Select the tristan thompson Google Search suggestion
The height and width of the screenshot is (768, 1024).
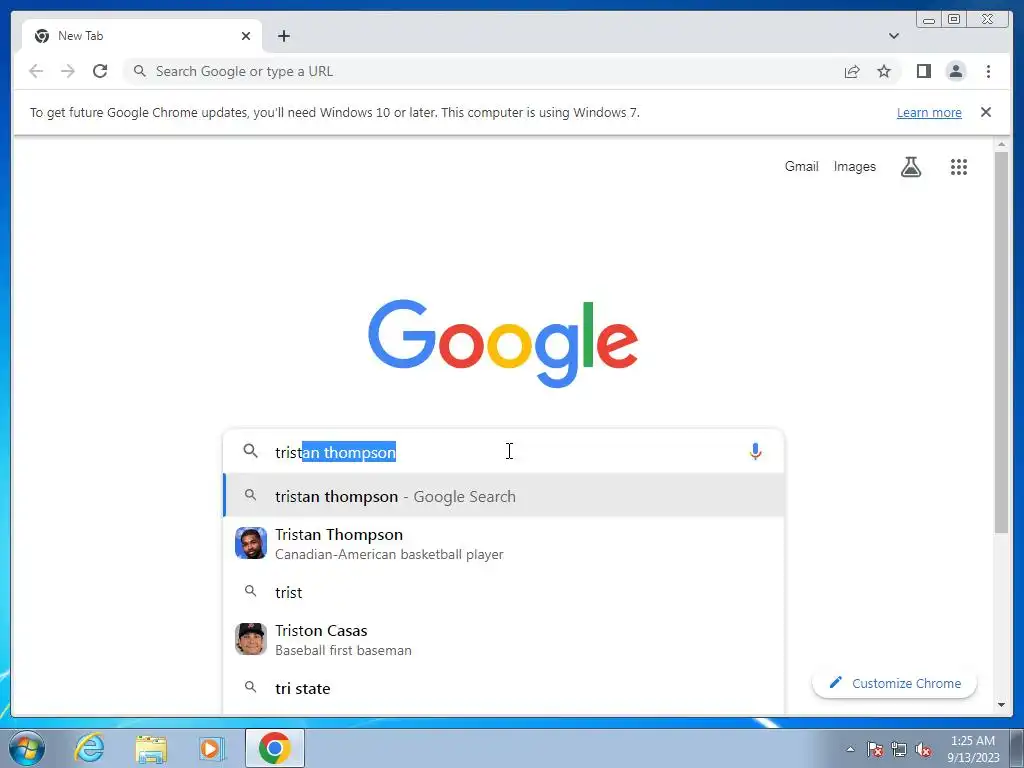504,496
